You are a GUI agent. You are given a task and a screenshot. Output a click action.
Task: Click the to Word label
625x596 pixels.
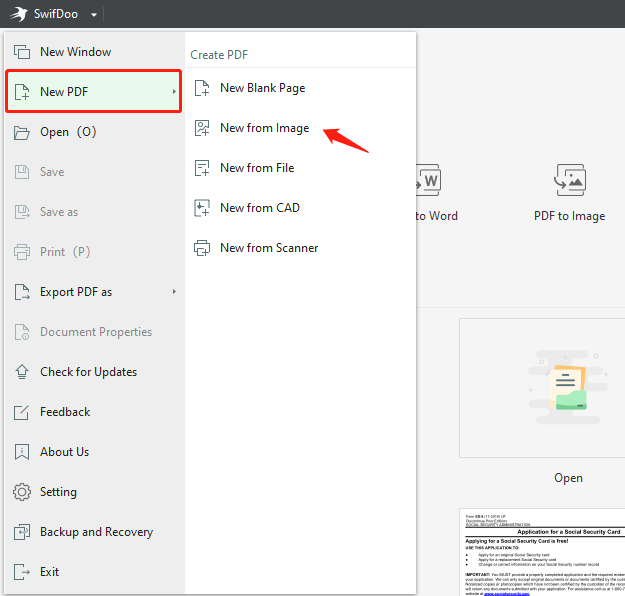click(x=437, y=216)
